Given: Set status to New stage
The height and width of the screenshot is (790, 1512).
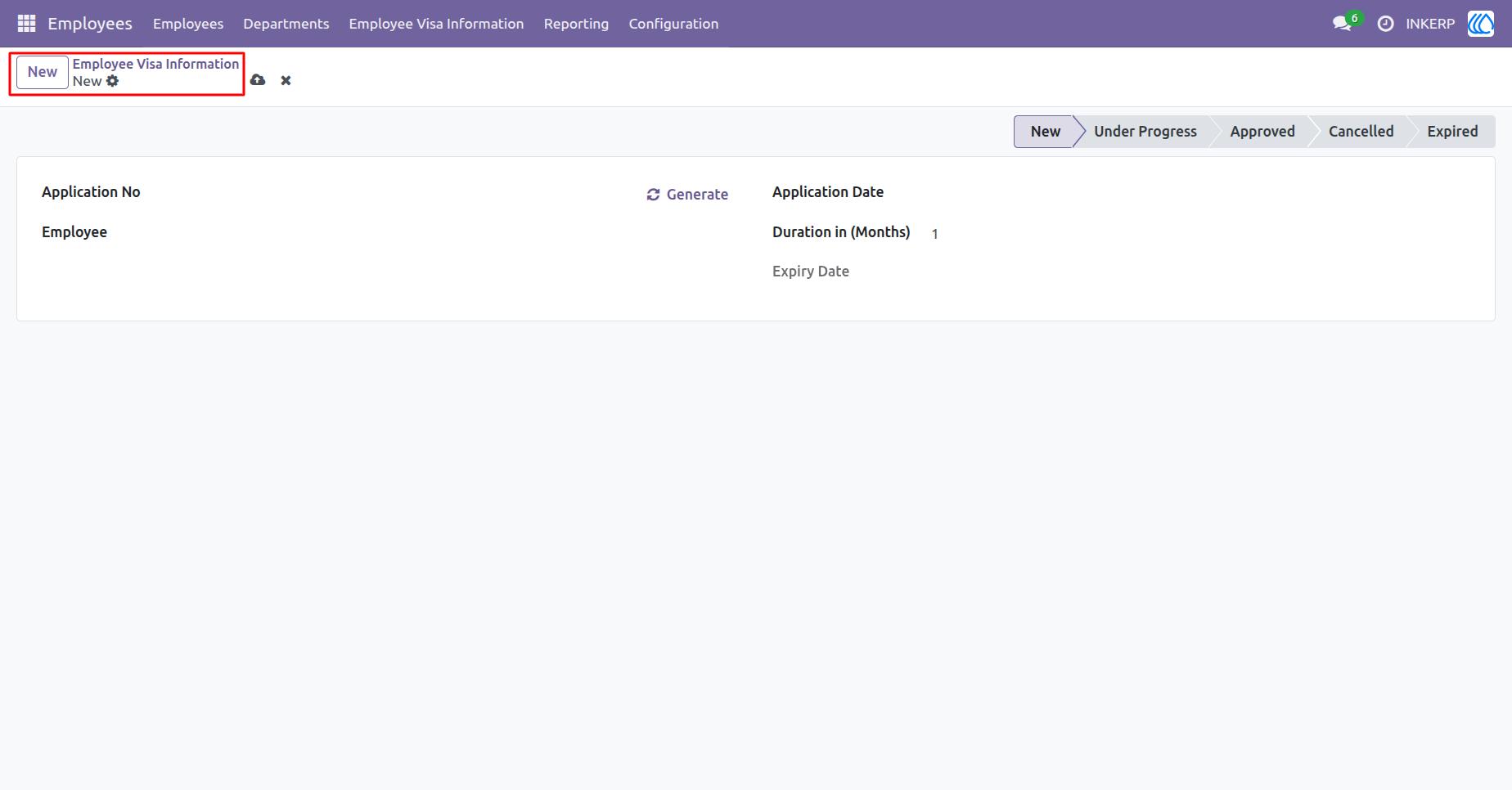Looking at the screenshot, I should (1045, 132).
